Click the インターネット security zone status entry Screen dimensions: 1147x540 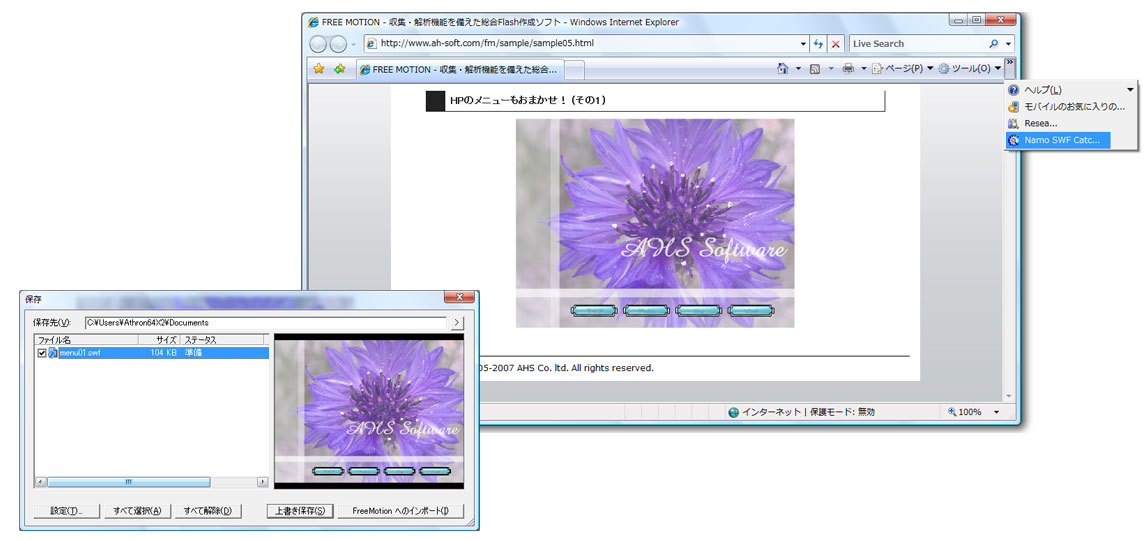(801, 412)
